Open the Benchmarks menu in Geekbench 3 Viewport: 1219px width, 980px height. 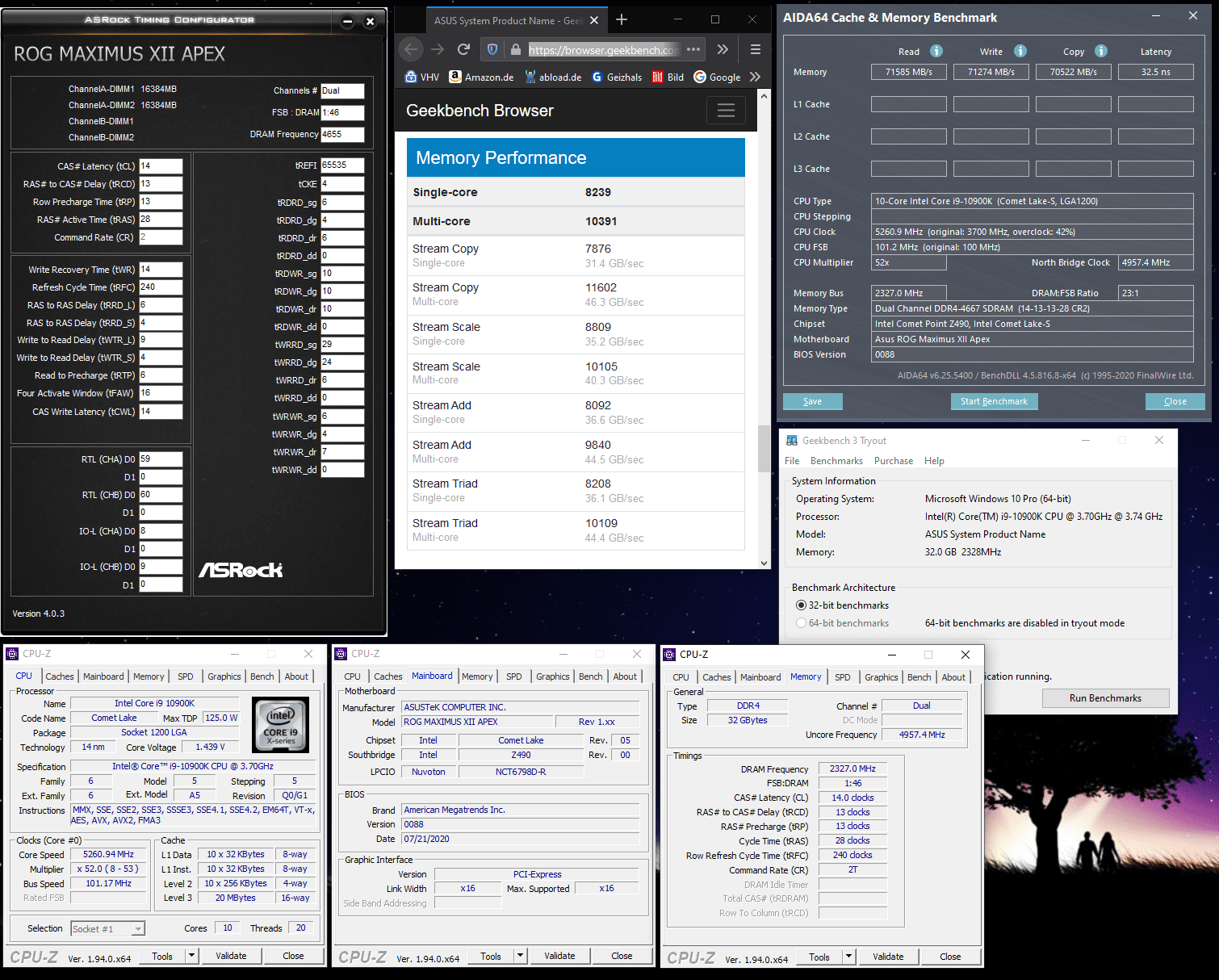coord(836,461)
